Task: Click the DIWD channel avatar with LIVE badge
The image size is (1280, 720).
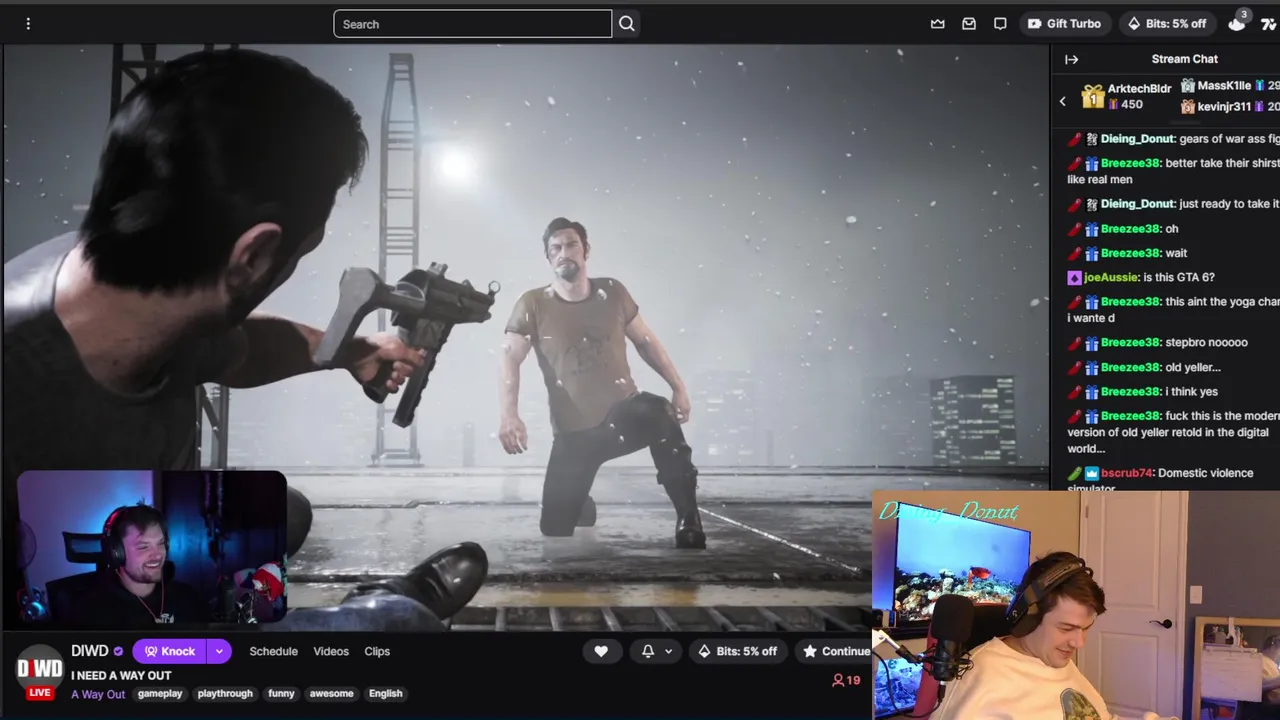Action: 40,670
